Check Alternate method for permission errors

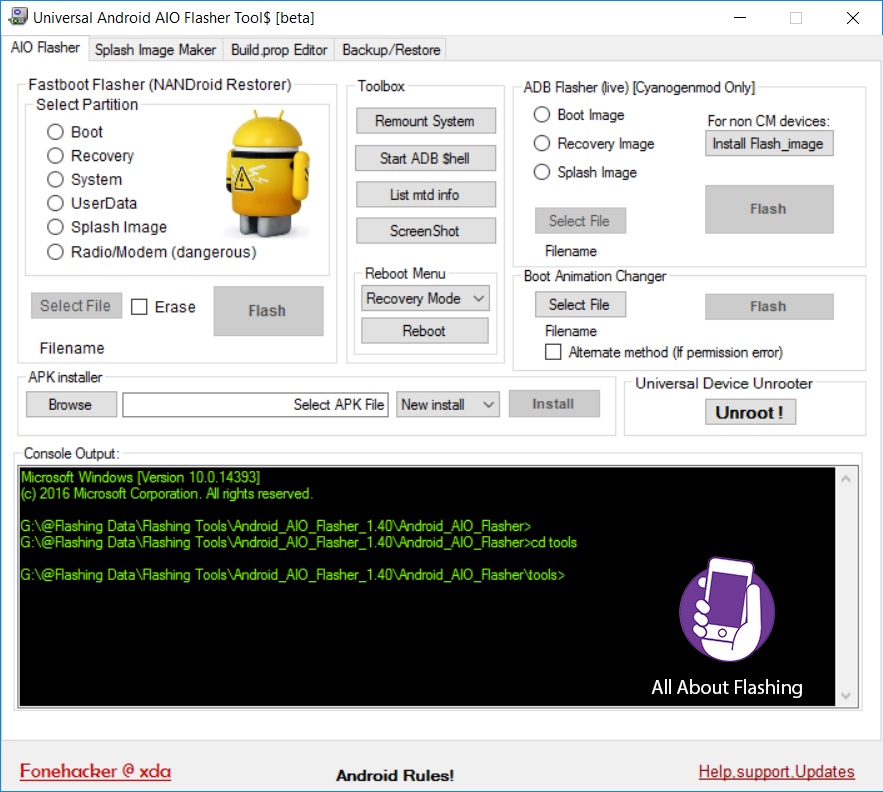tap(553, 351)
